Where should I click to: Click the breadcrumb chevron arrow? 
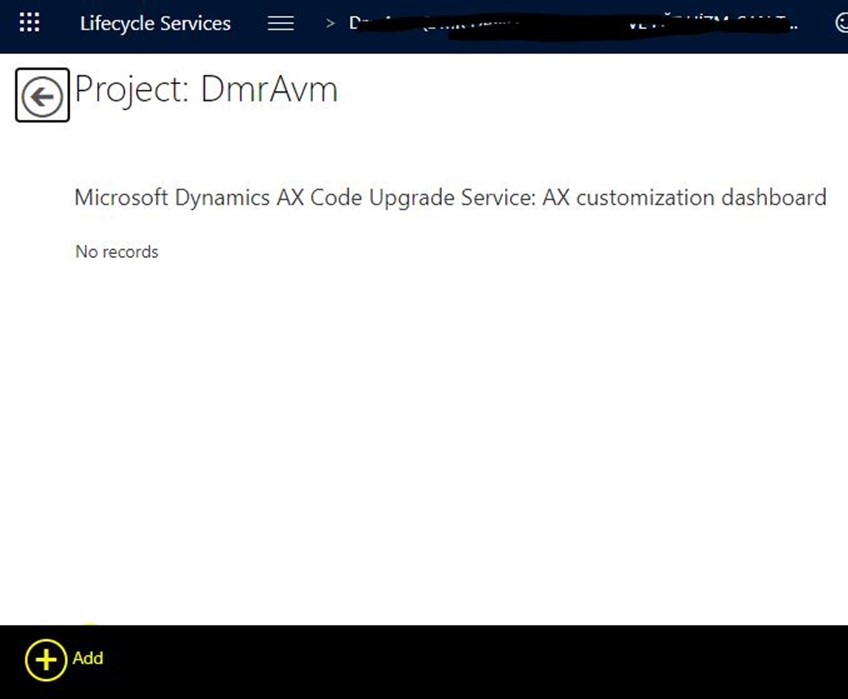click(330, 23)
